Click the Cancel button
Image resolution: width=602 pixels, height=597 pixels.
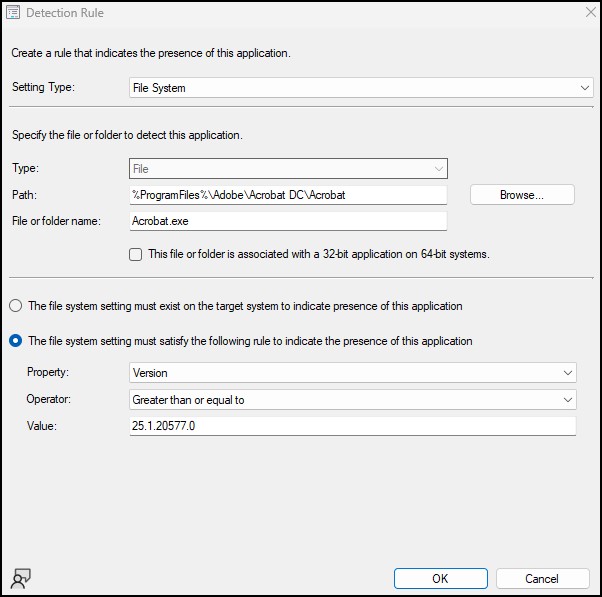542,579
